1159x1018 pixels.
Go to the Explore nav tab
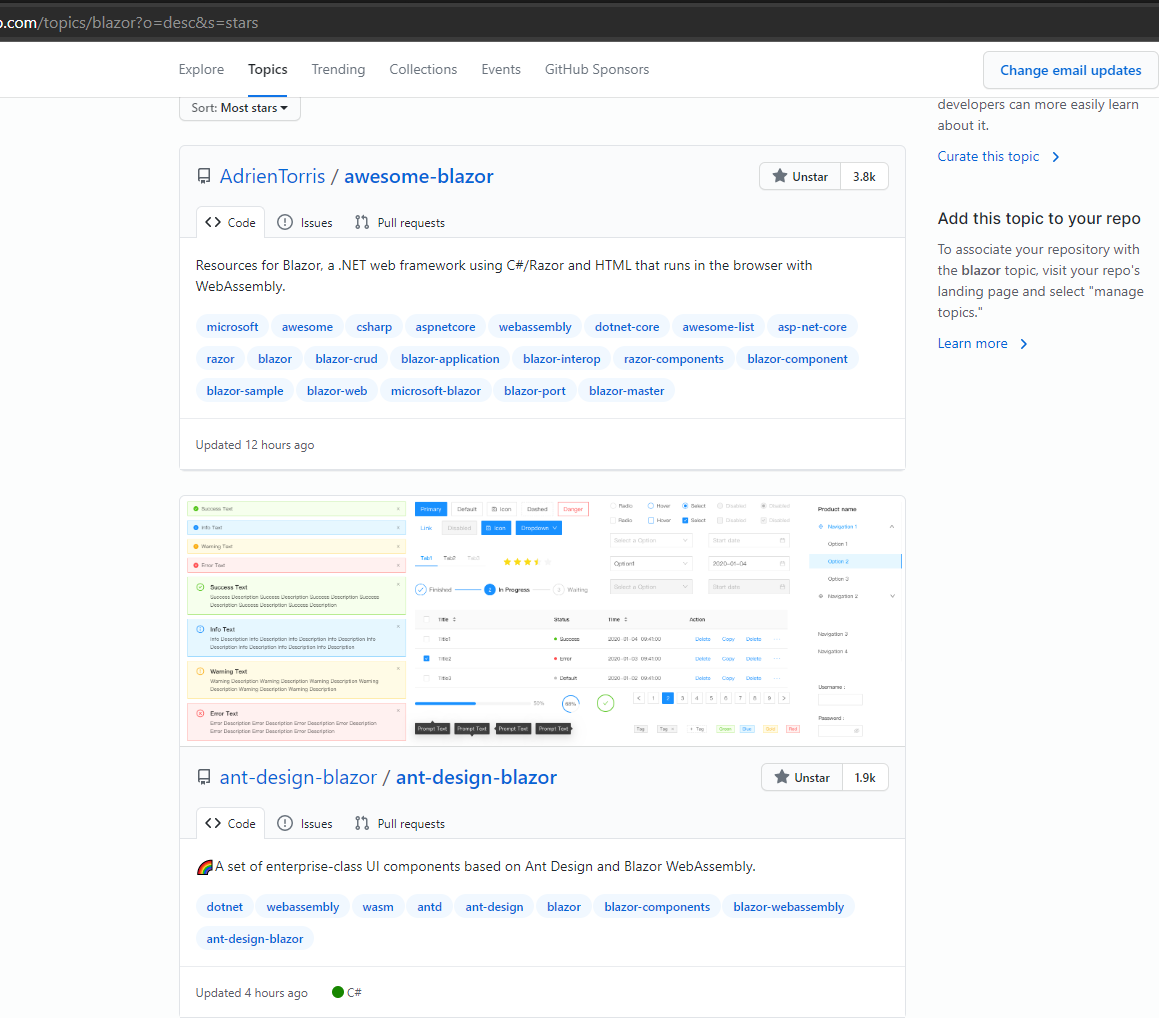click(201, 69)
